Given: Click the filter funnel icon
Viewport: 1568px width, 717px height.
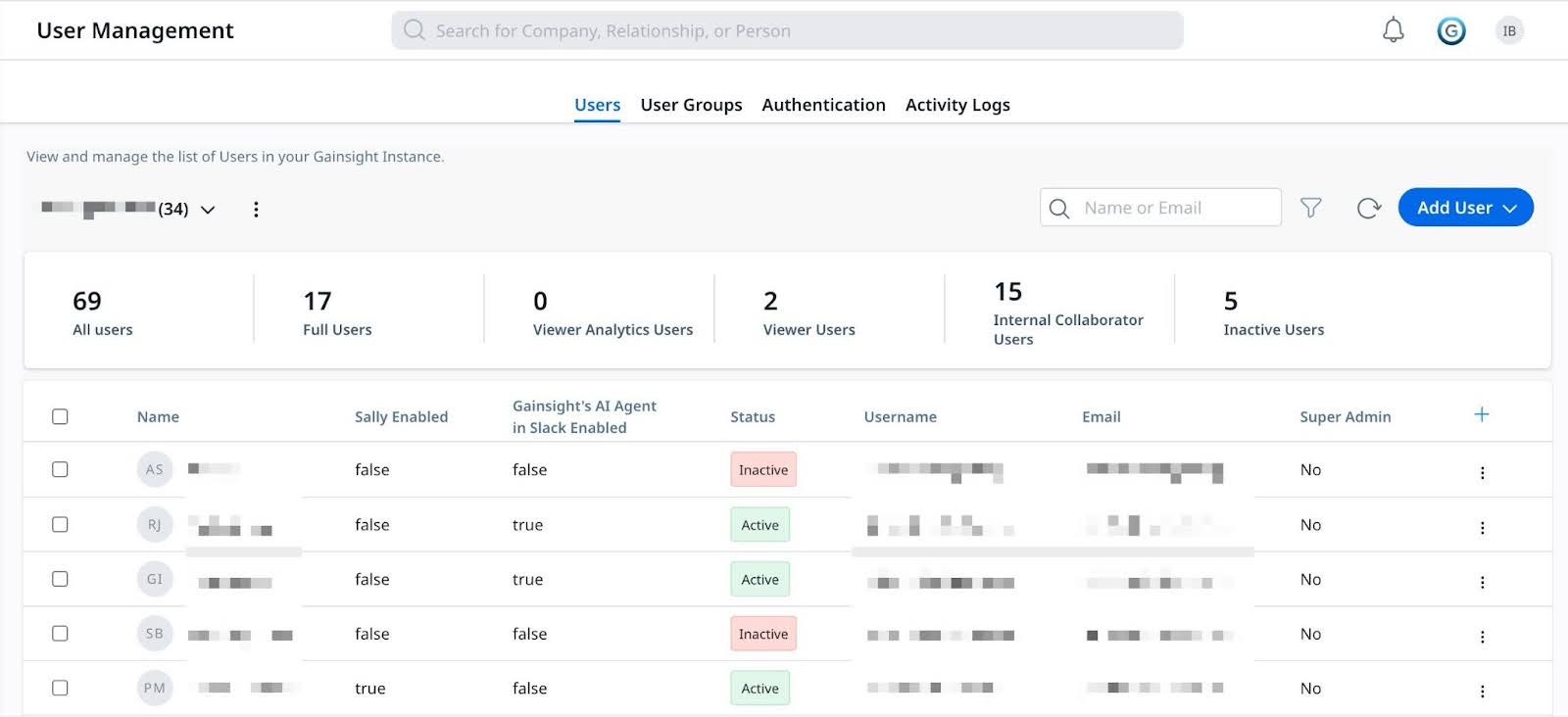Looking at the screenshot, I should [x=1310, y=208].
